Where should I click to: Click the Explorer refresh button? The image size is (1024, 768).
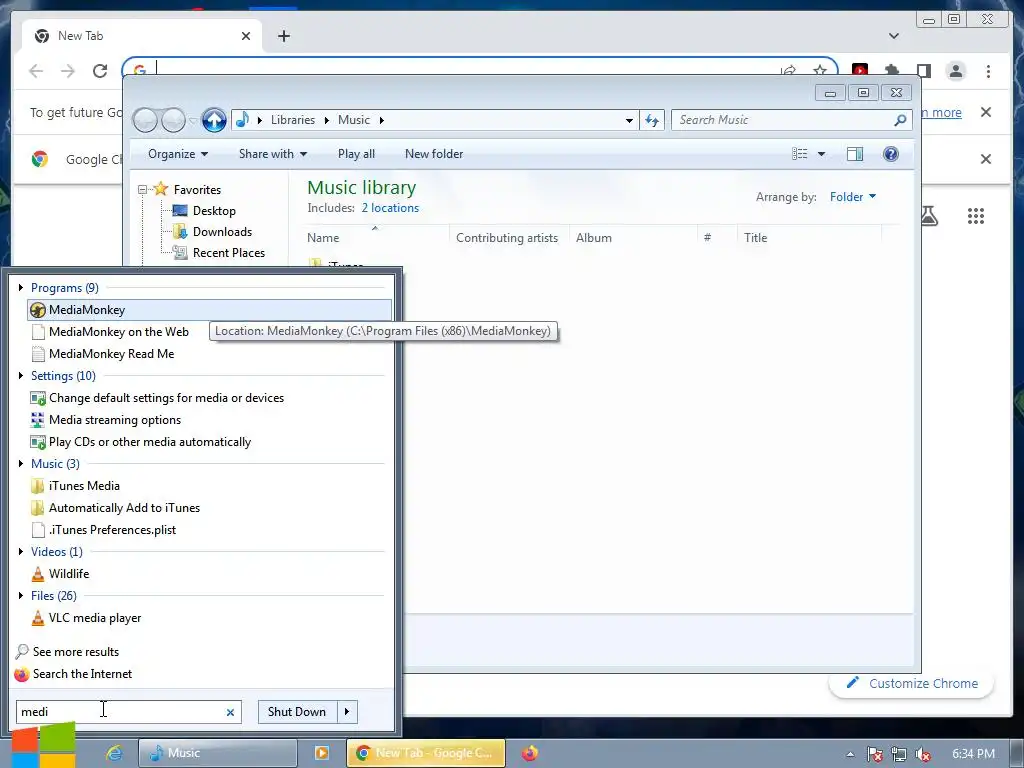tap(652, 120)
